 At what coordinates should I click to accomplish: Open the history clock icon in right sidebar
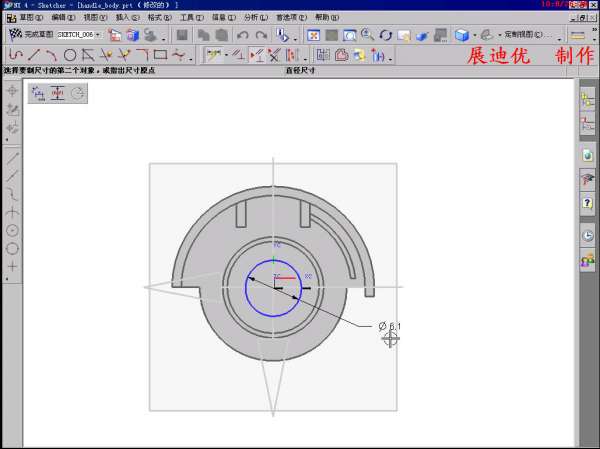click(588, 236)
